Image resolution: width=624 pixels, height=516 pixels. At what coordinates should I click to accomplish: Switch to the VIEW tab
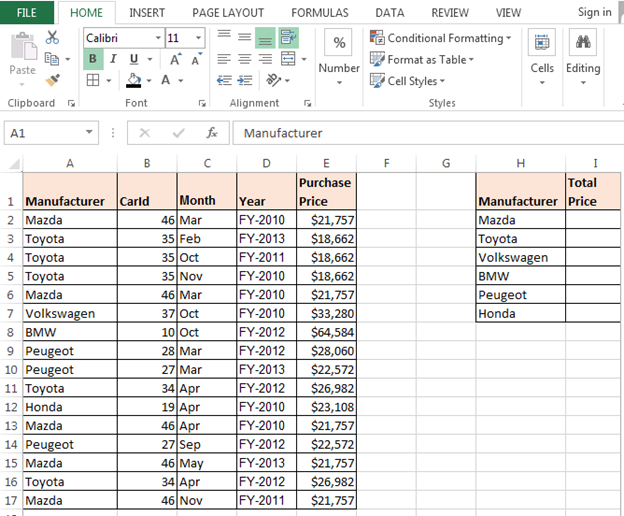click(508, 13)
